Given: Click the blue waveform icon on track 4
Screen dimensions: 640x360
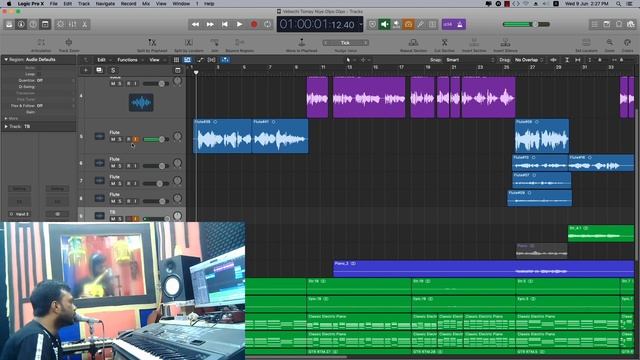Looking at the screenshot, I should tap(141, 102).
